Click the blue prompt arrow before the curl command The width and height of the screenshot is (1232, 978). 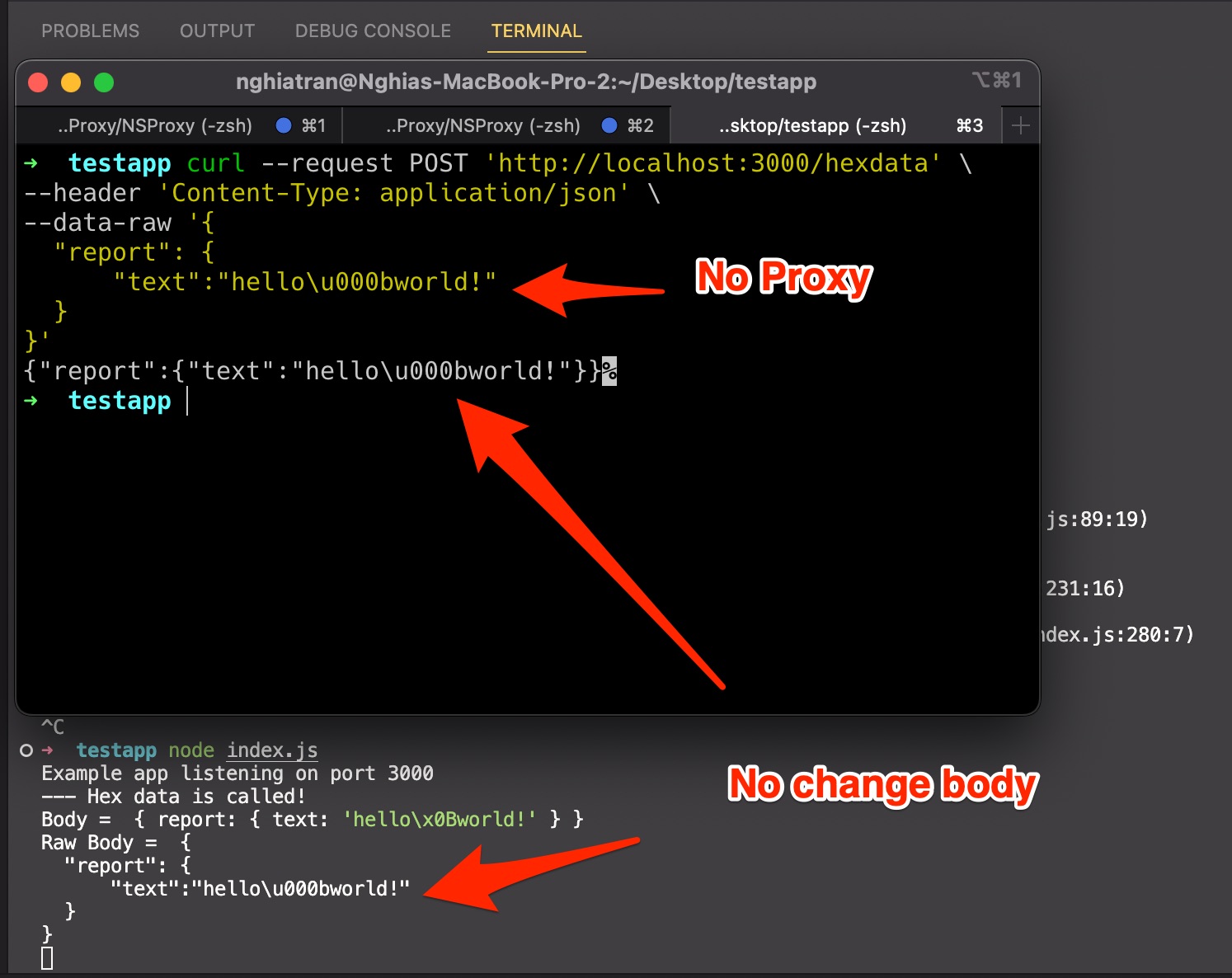(31, 163)
